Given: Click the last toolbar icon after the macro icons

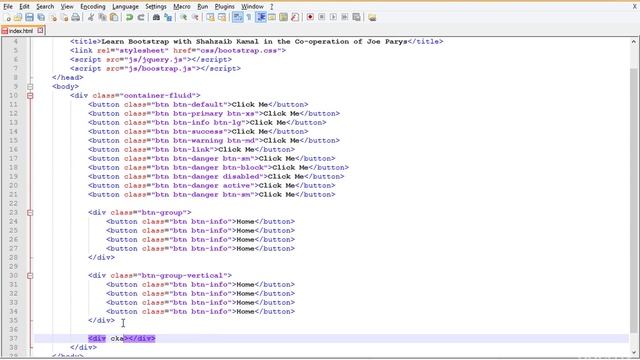Looking at the screenshot, I should [372, 17].
